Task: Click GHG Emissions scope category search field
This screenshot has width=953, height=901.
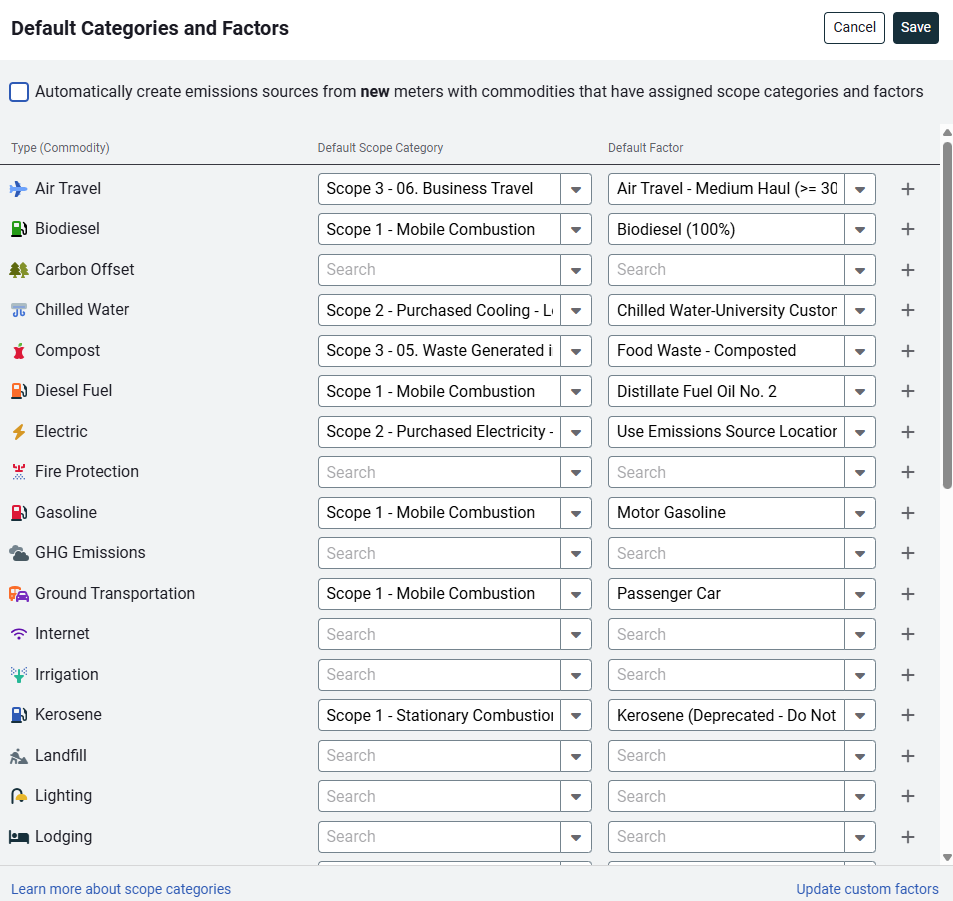Action: tap(439, 553)
